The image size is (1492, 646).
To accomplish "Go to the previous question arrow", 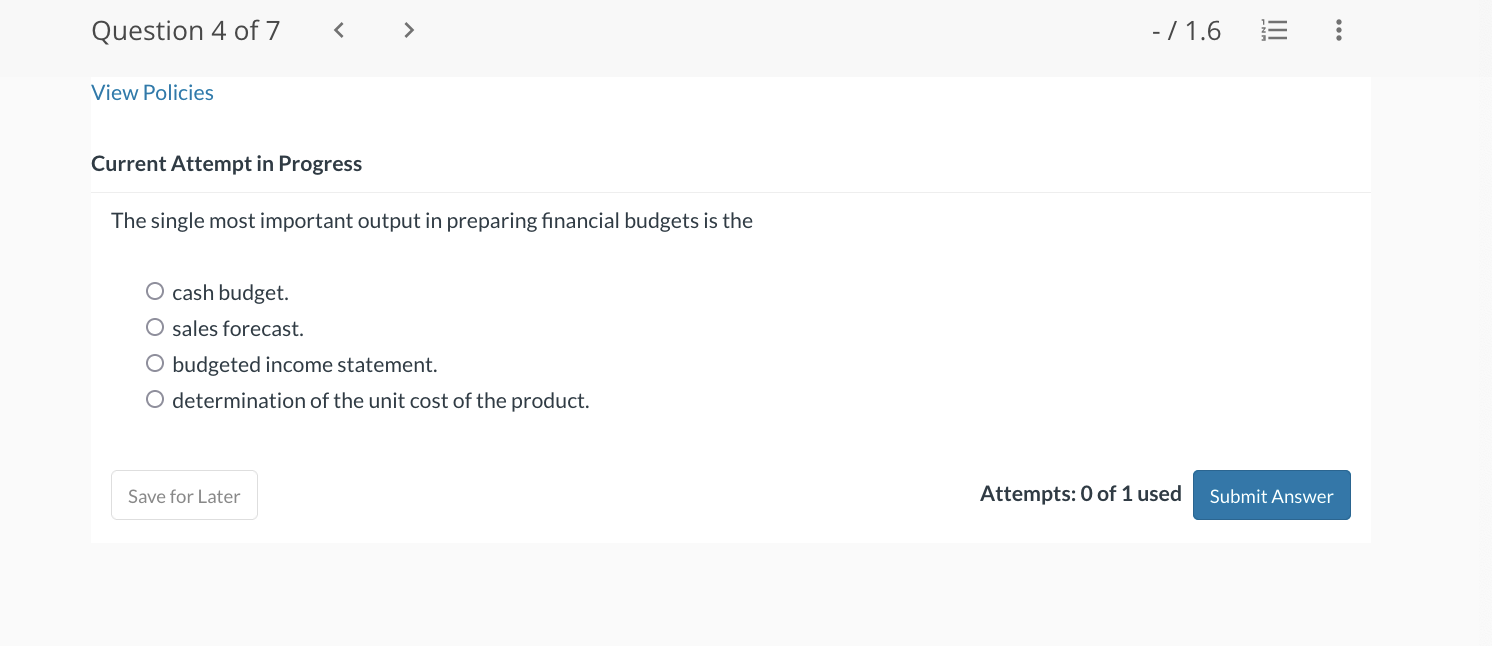I will click(x=339, y=31).
